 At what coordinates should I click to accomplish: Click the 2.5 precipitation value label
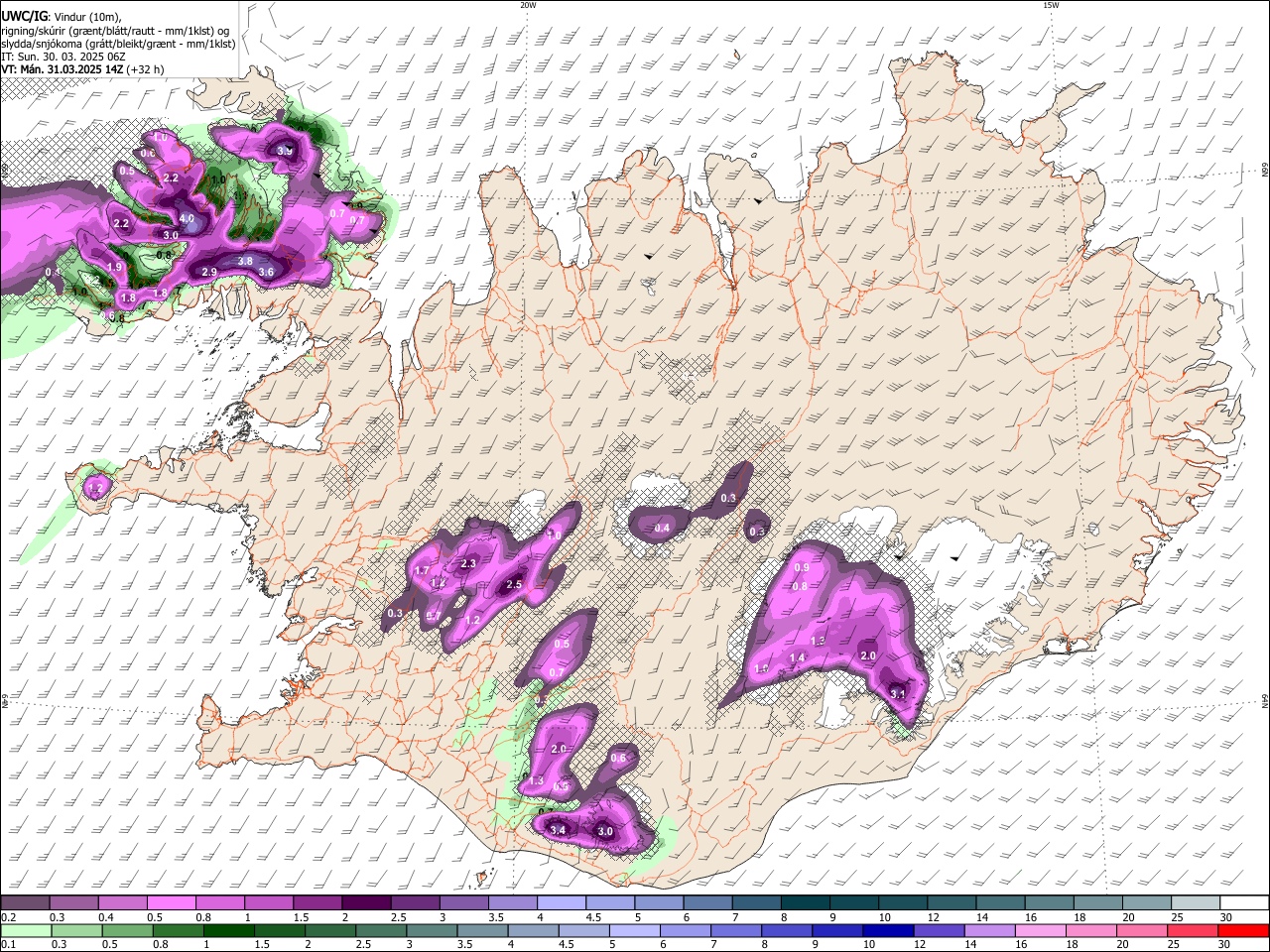[x=514, y=585]
